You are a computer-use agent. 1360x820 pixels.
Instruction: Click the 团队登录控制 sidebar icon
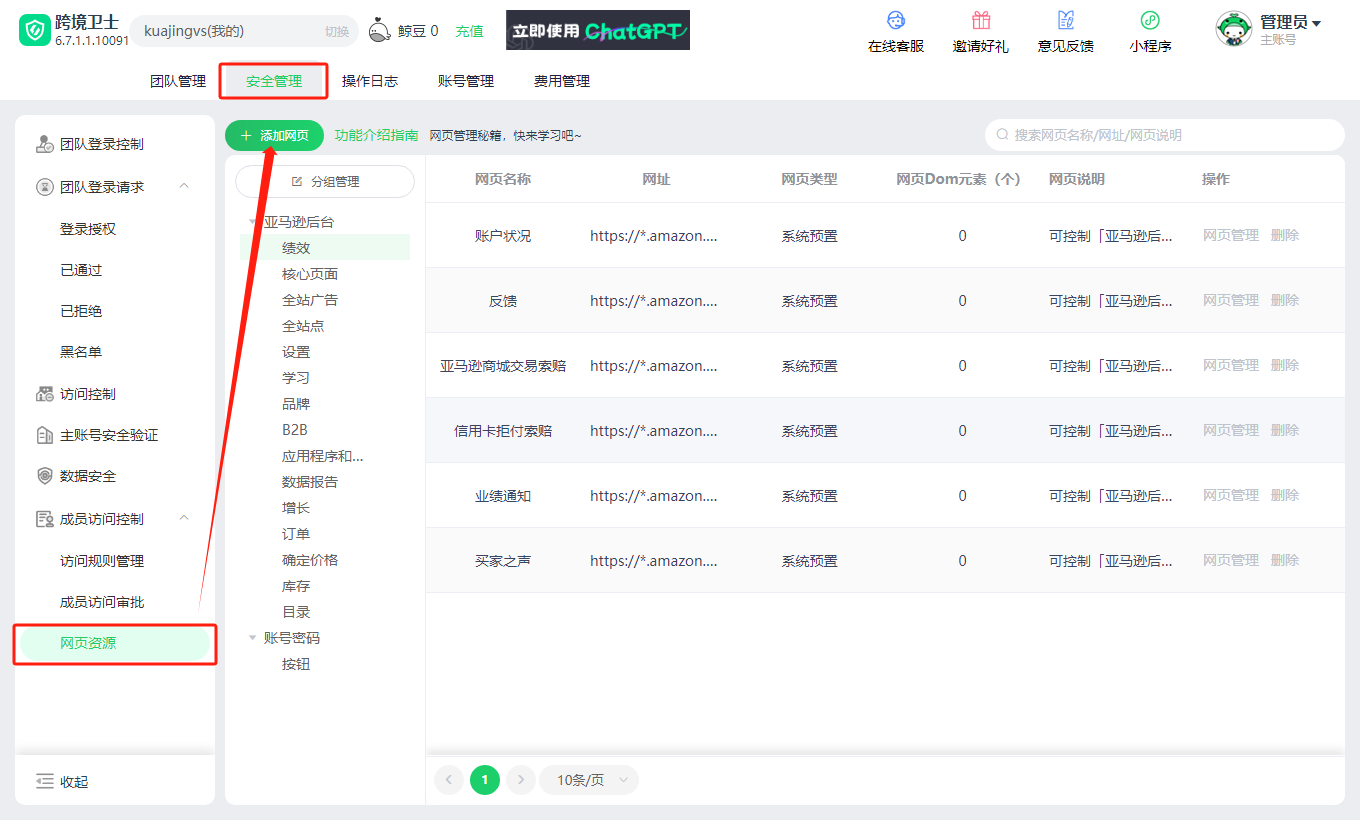tap(45, 144)
